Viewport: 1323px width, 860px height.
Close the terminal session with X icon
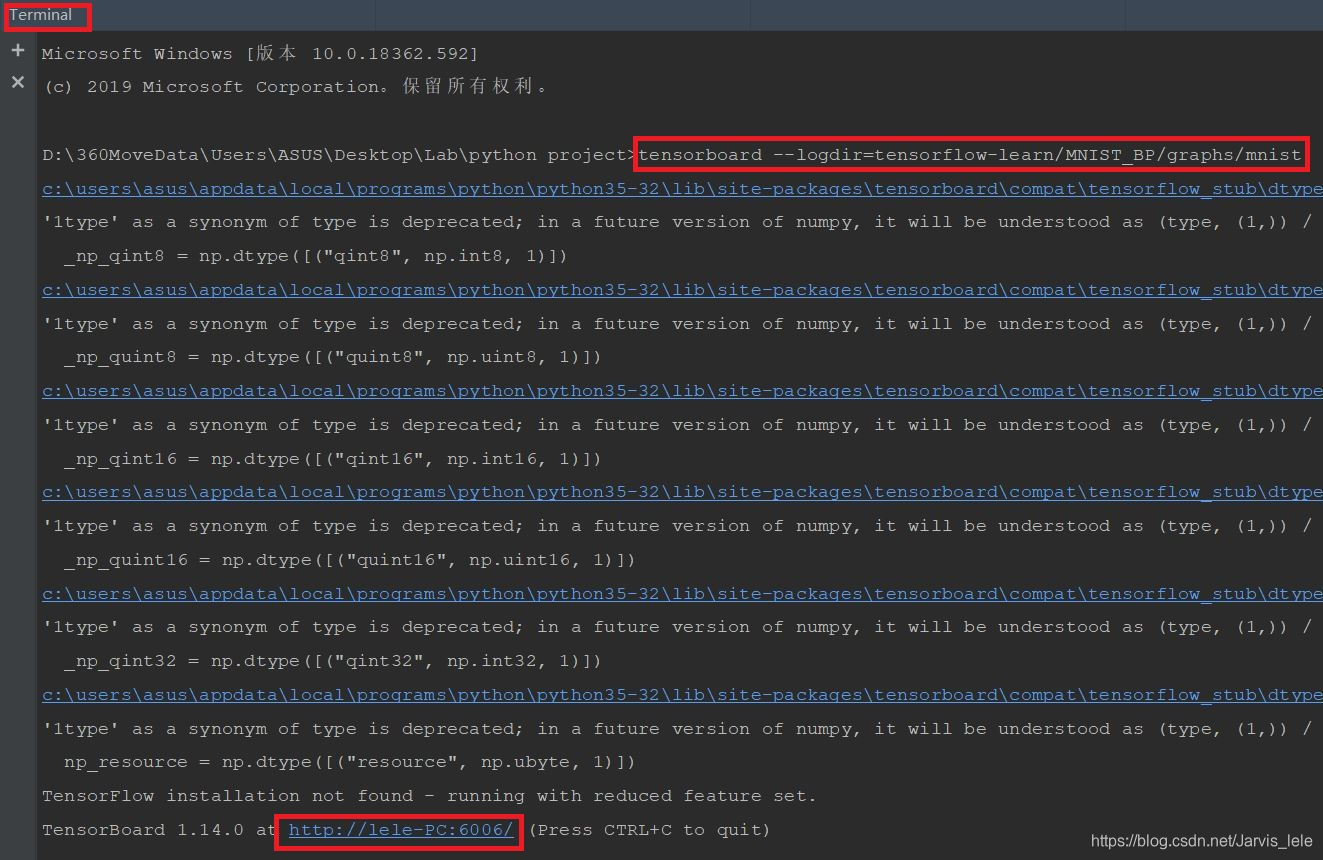(x=18, y=82)
